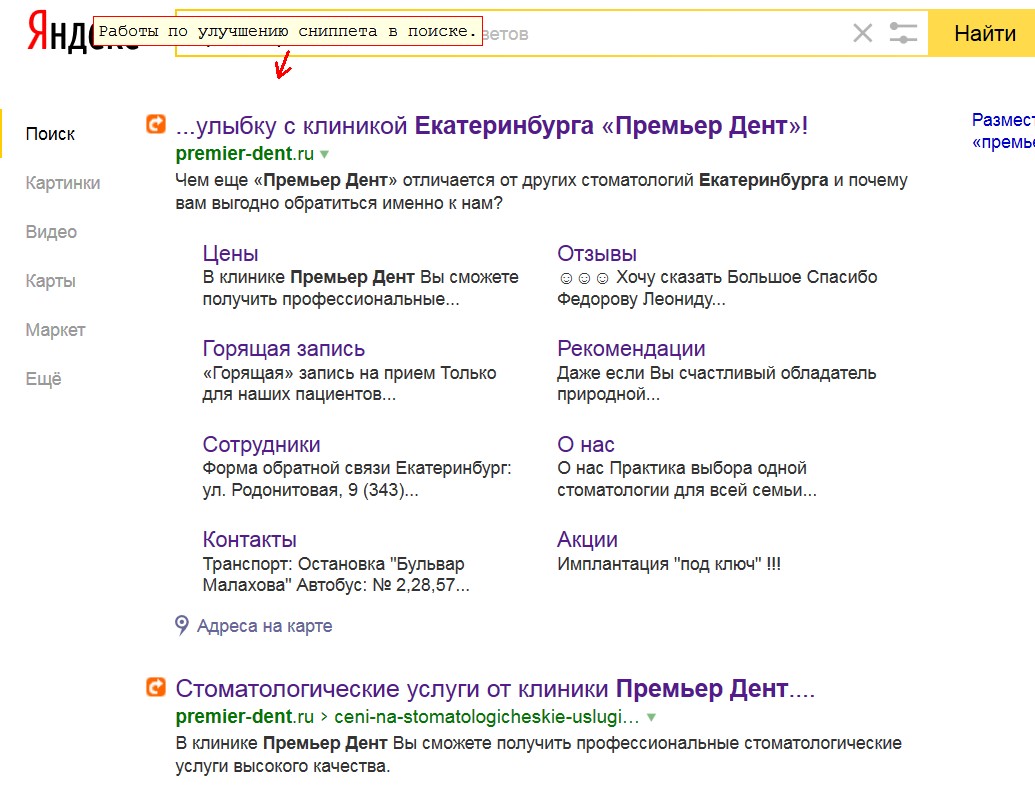Open the Ещё menu in the sidebar

coord(44,379)
